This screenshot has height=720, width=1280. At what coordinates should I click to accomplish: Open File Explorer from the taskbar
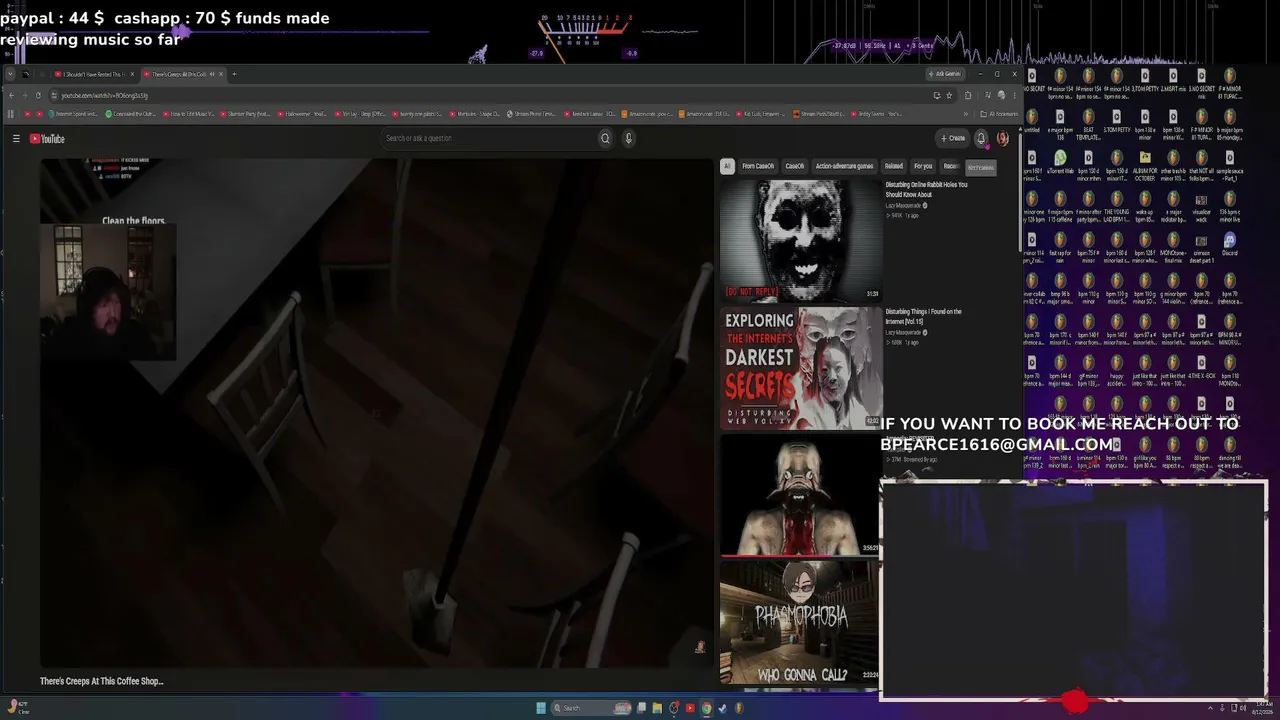coord(657,708)
